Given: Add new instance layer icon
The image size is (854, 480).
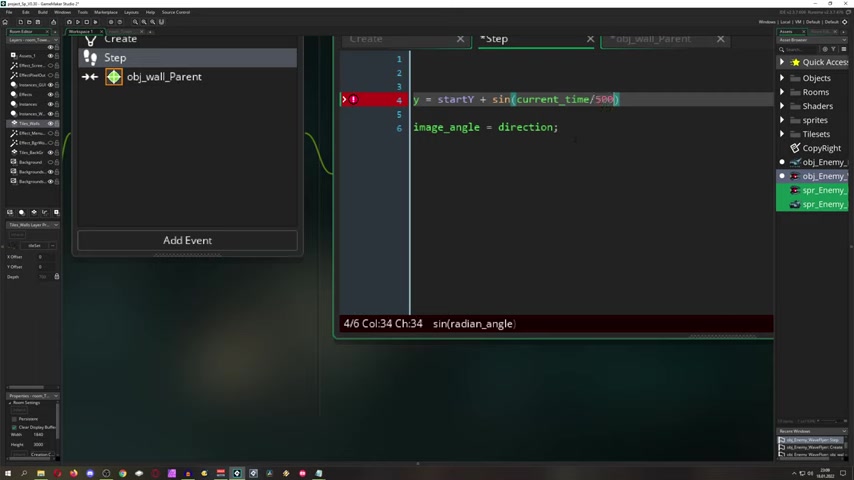Looking at the screenshot, I should click(22, 212).
